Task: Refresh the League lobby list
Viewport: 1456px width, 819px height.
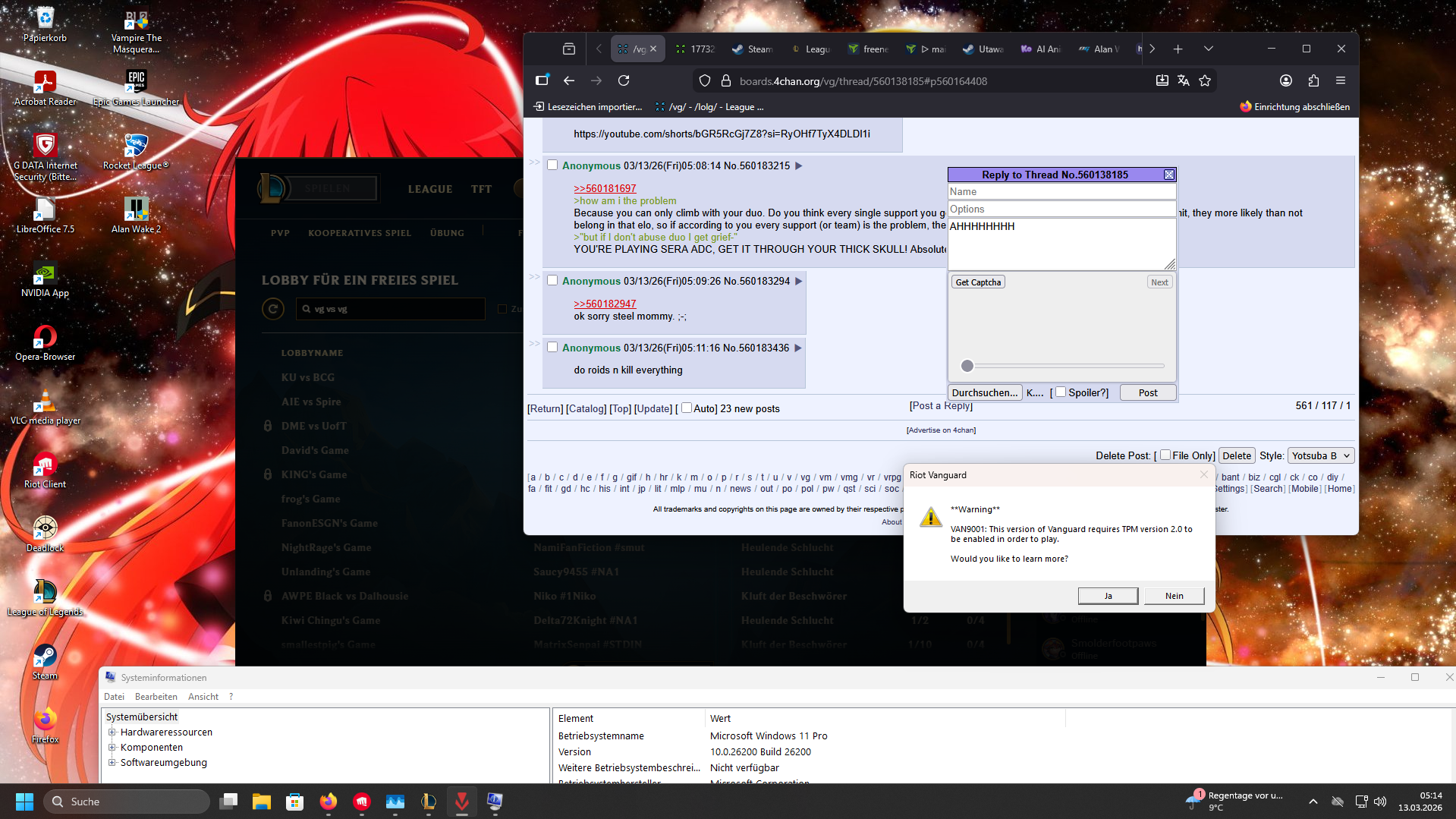Action: [x=273, y=309]
